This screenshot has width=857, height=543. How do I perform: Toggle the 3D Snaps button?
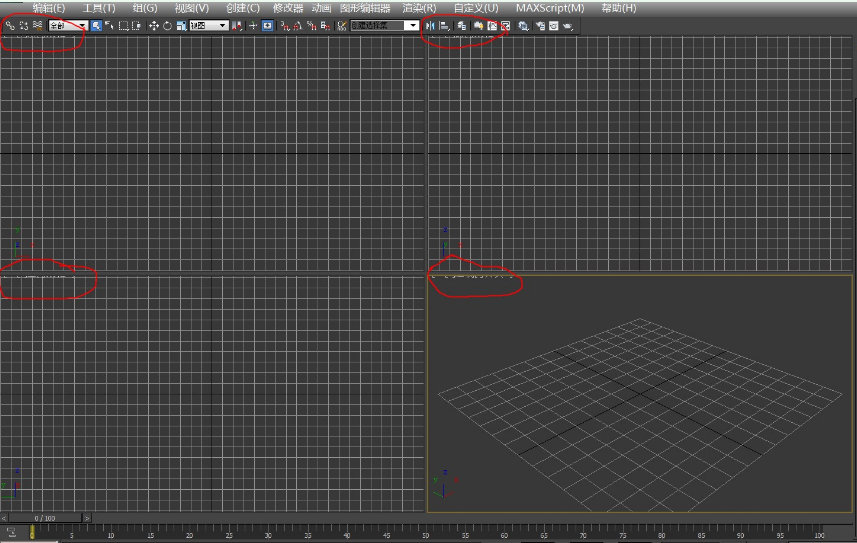285,26
